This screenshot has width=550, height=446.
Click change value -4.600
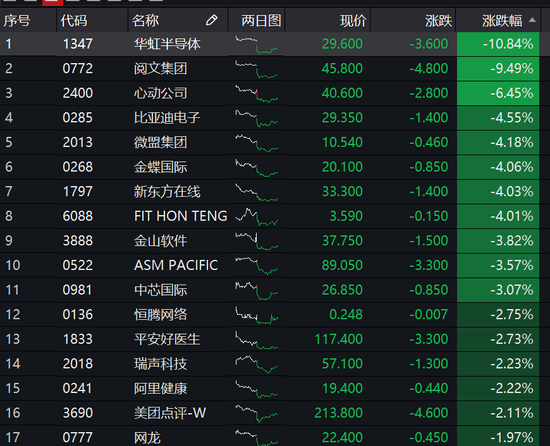pyautogui.click(x=429, y=413)
